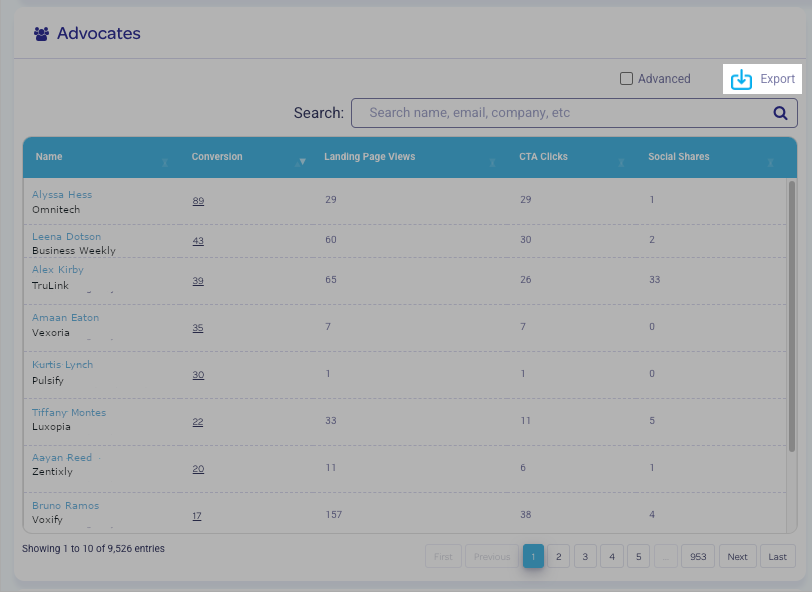Open Bruno Ramos advocate profile
Viewport: 812px width, 592px height.
tap(65, 506)
